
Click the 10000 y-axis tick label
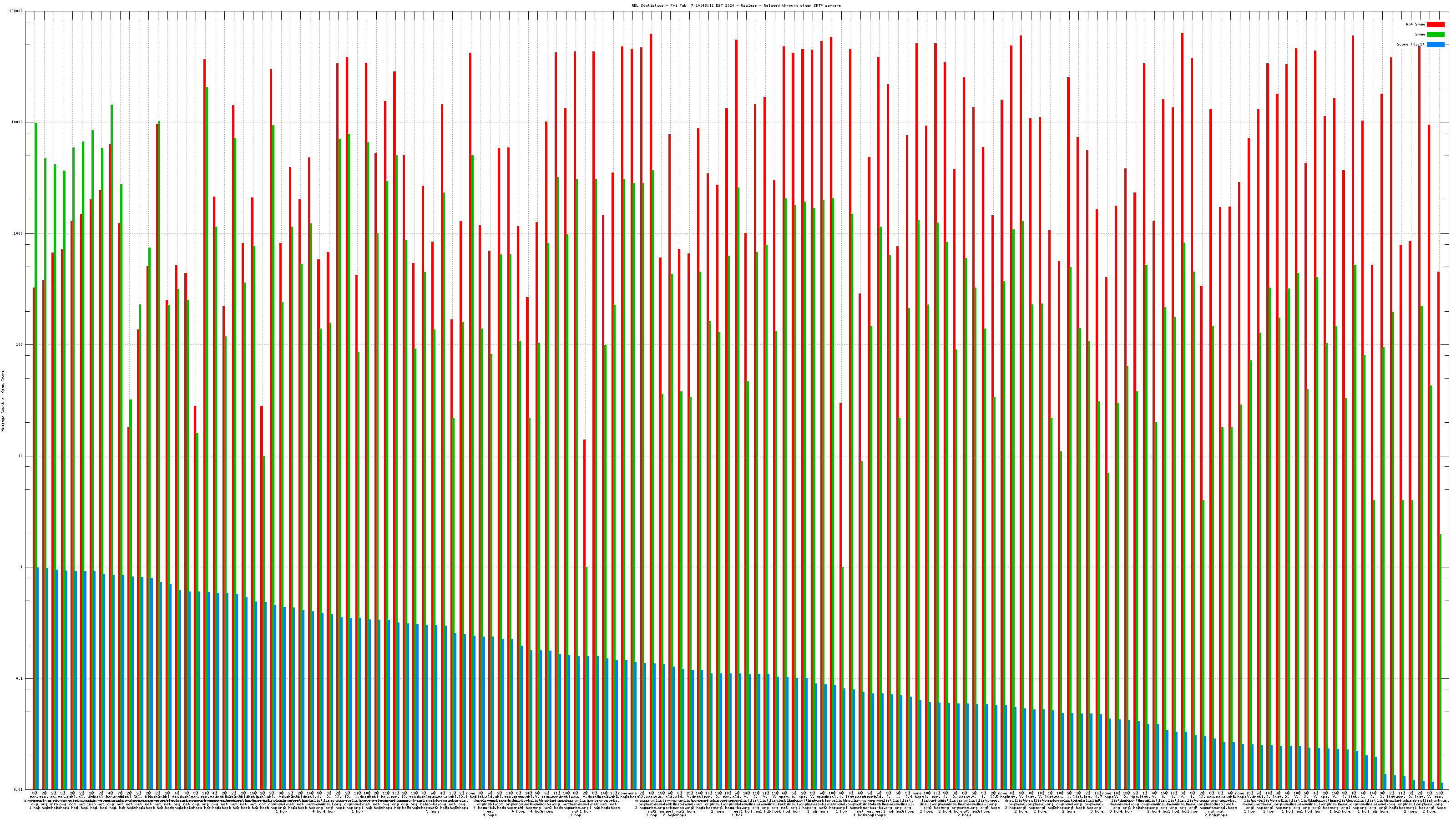click(x=18, y=122)
